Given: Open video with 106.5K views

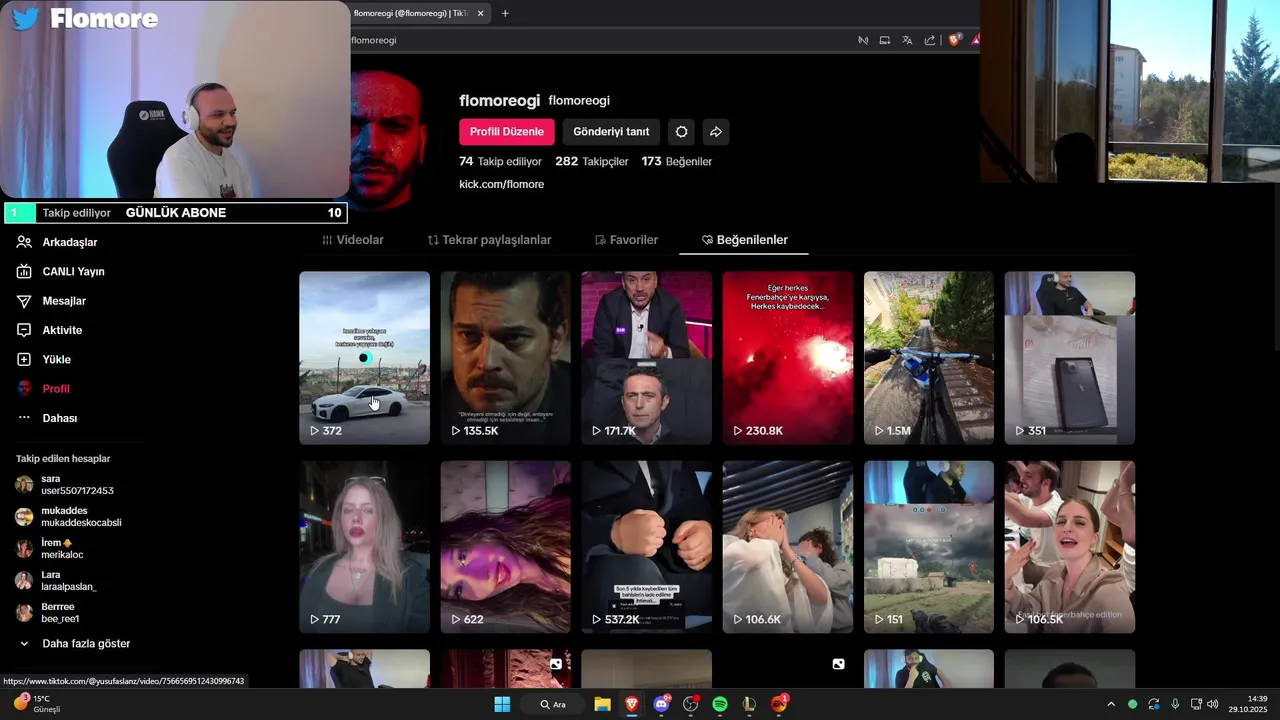Looking at the screenshot, I should tap(1070, 547).
